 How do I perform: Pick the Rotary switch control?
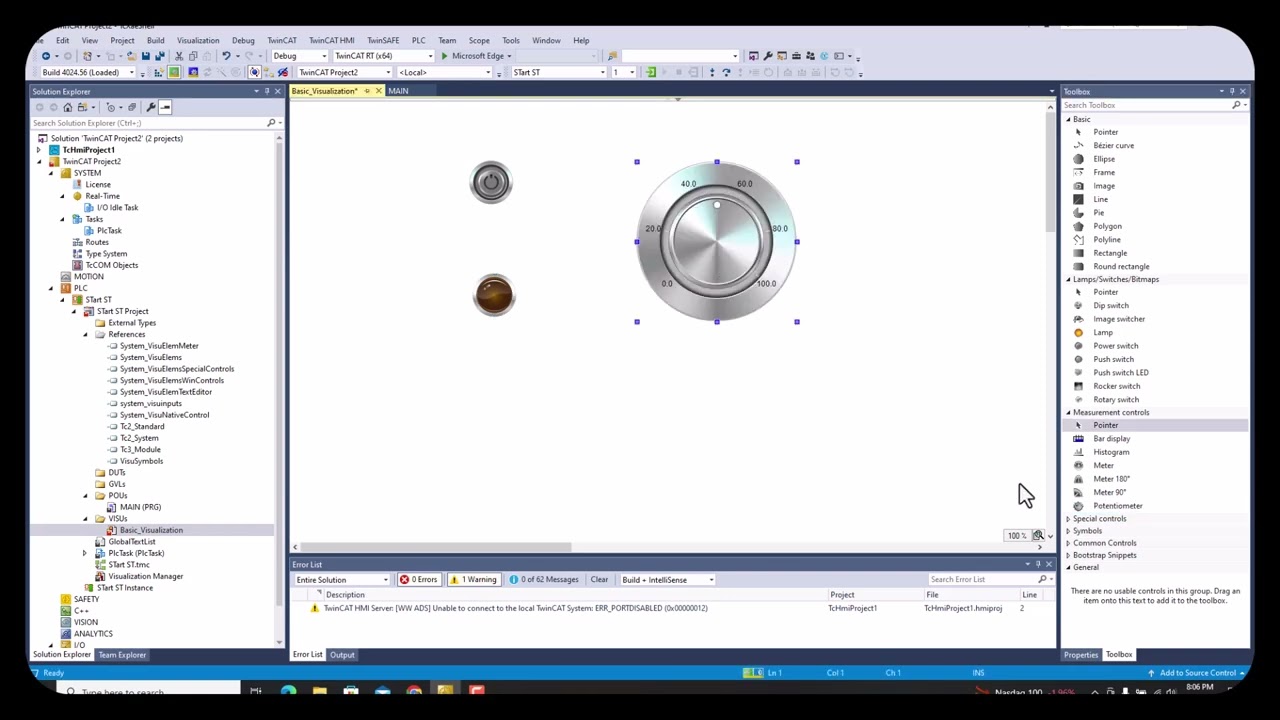(x=1115, y=400)
